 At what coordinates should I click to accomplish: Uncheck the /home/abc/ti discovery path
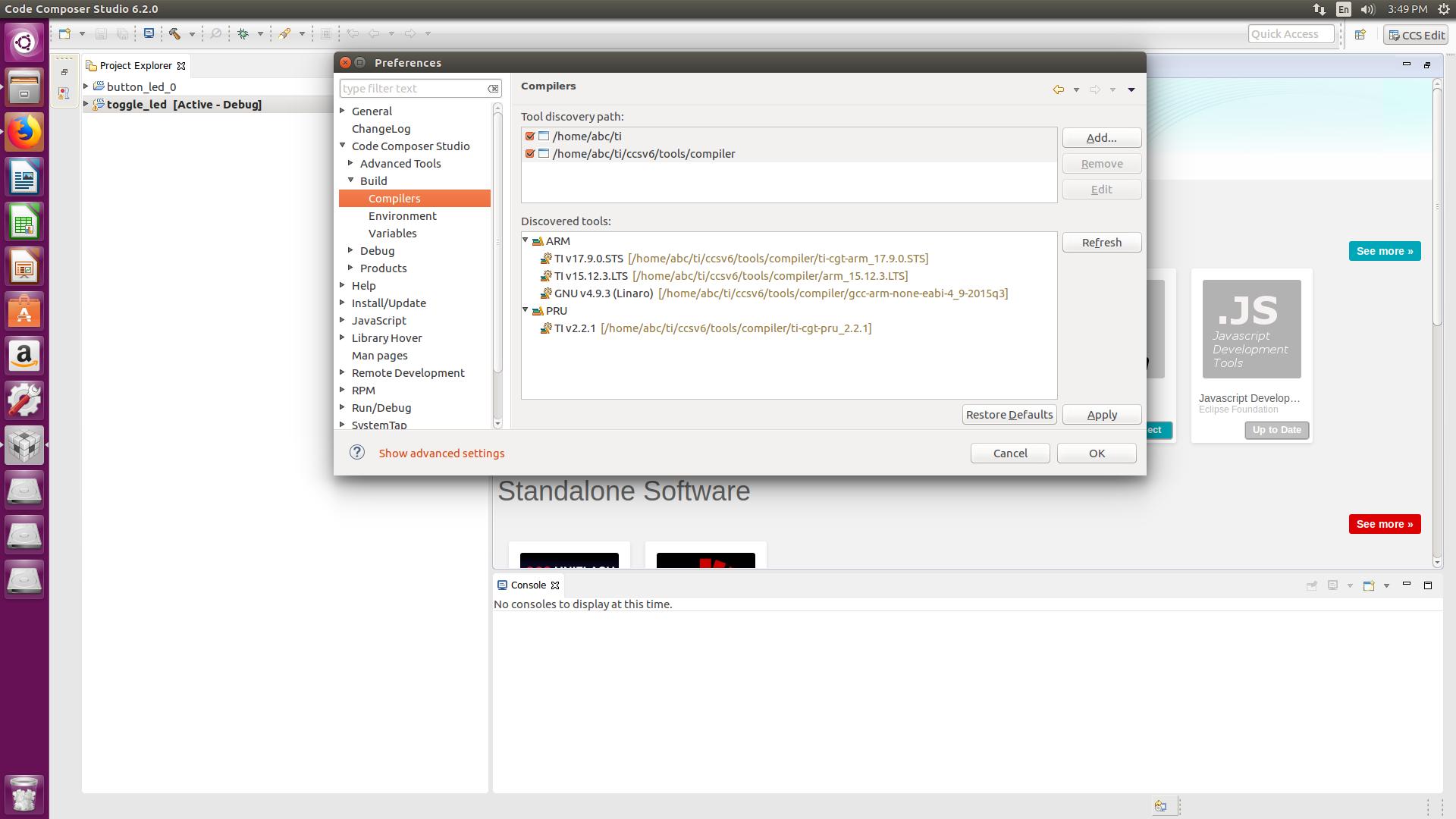[x=530, y=136]
